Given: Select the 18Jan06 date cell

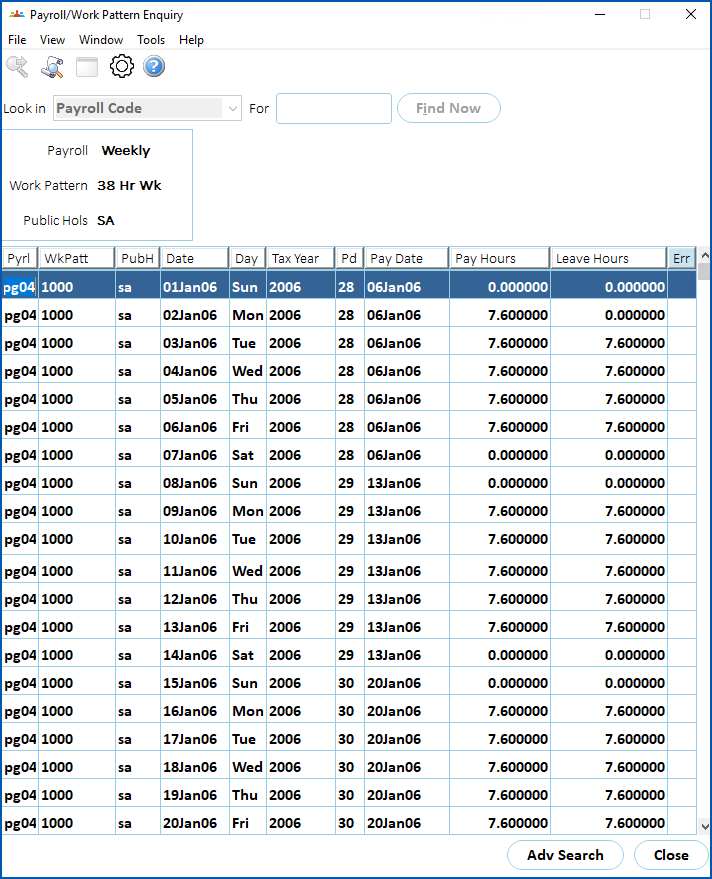Looking at the screenshot, I should coord(195,767).
